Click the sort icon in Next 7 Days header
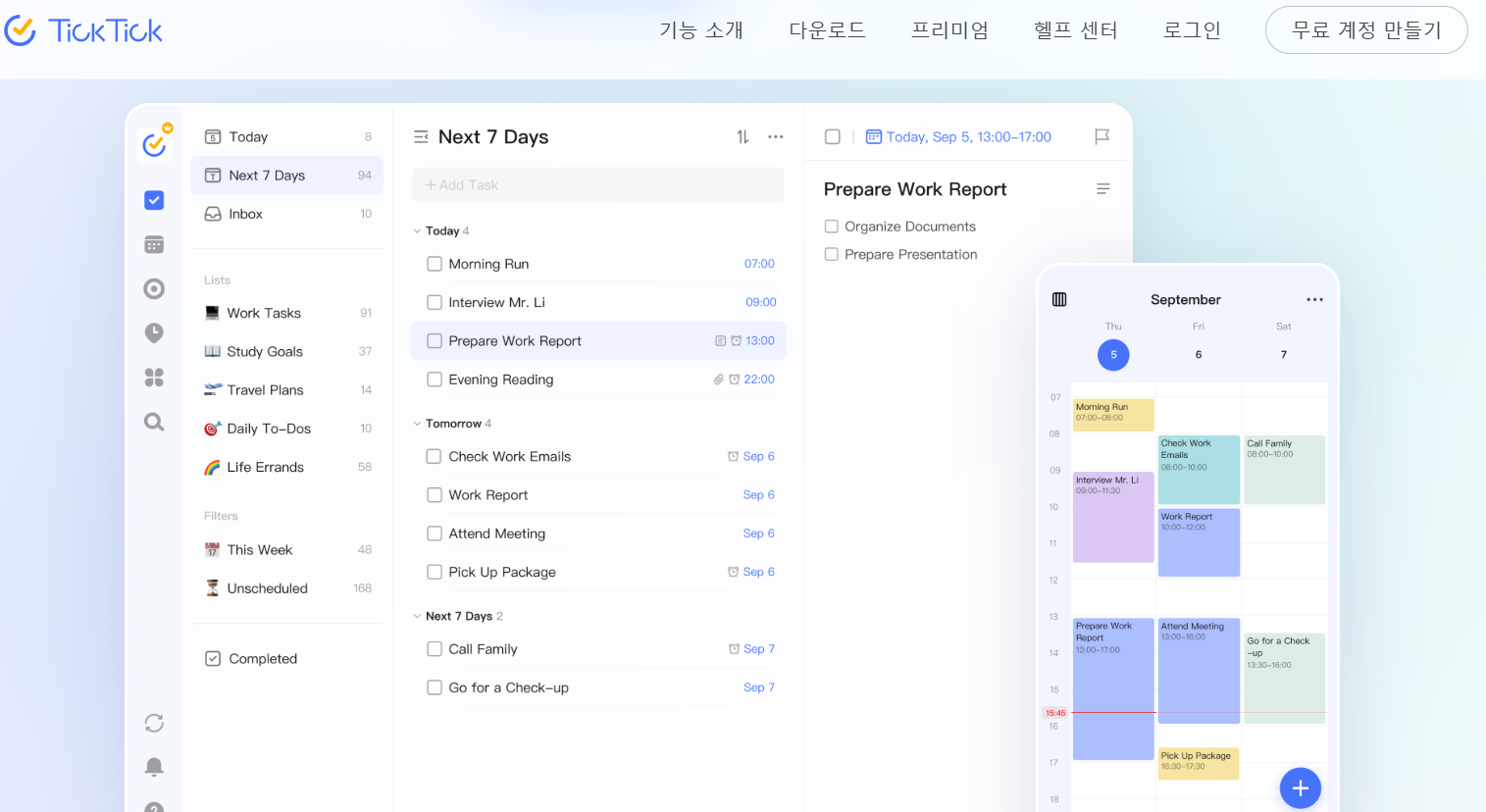Image resolution: width=1486 pixels, height=812 pixels. (743, 136)
